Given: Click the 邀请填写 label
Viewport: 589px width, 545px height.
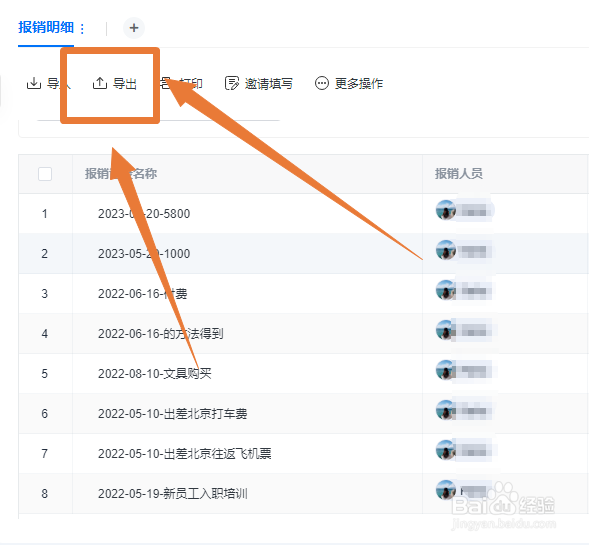Looking at the screenshot, I should [269, 83].
